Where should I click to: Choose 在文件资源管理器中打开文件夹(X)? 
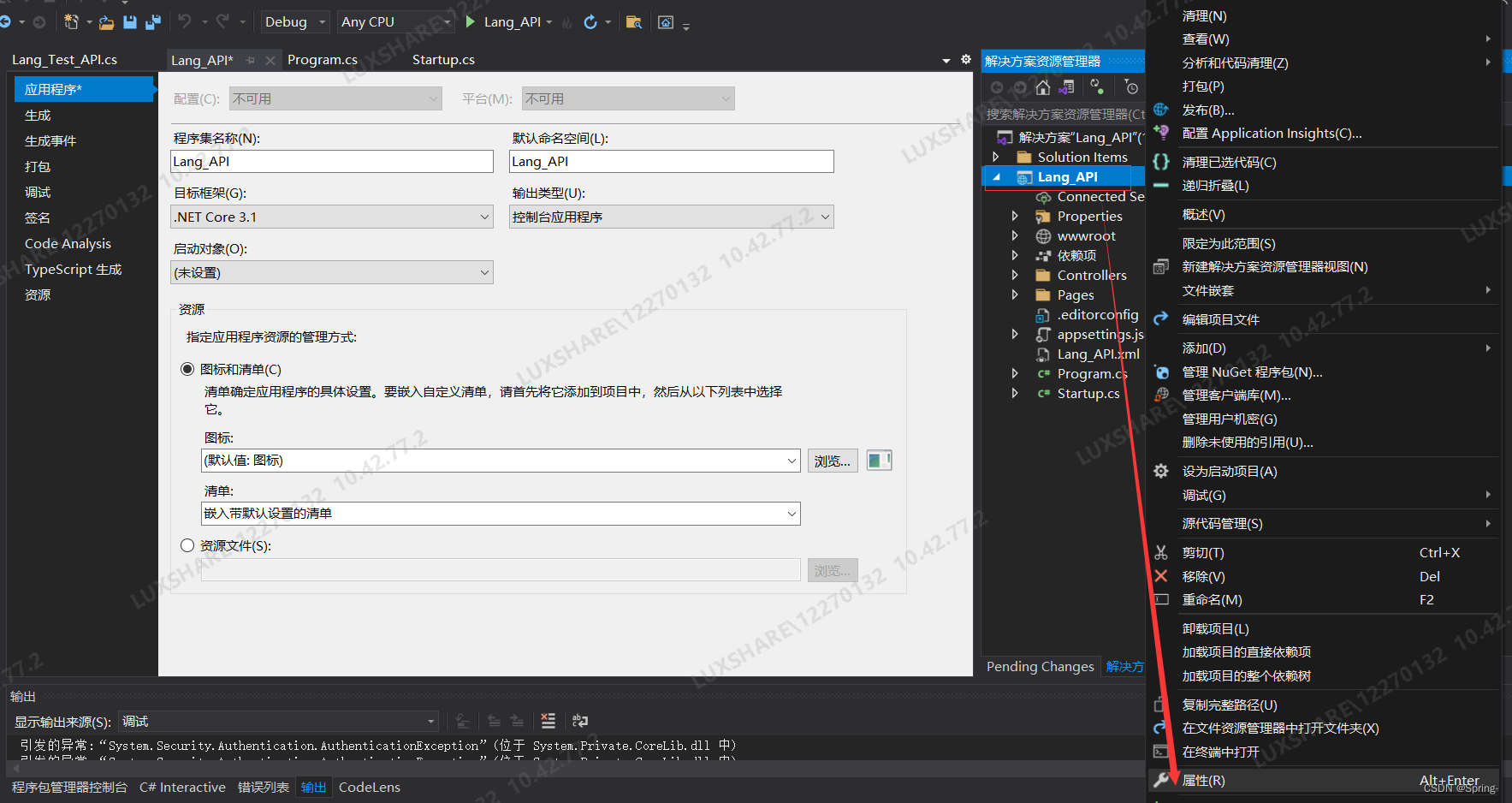tap(1323, 728)
